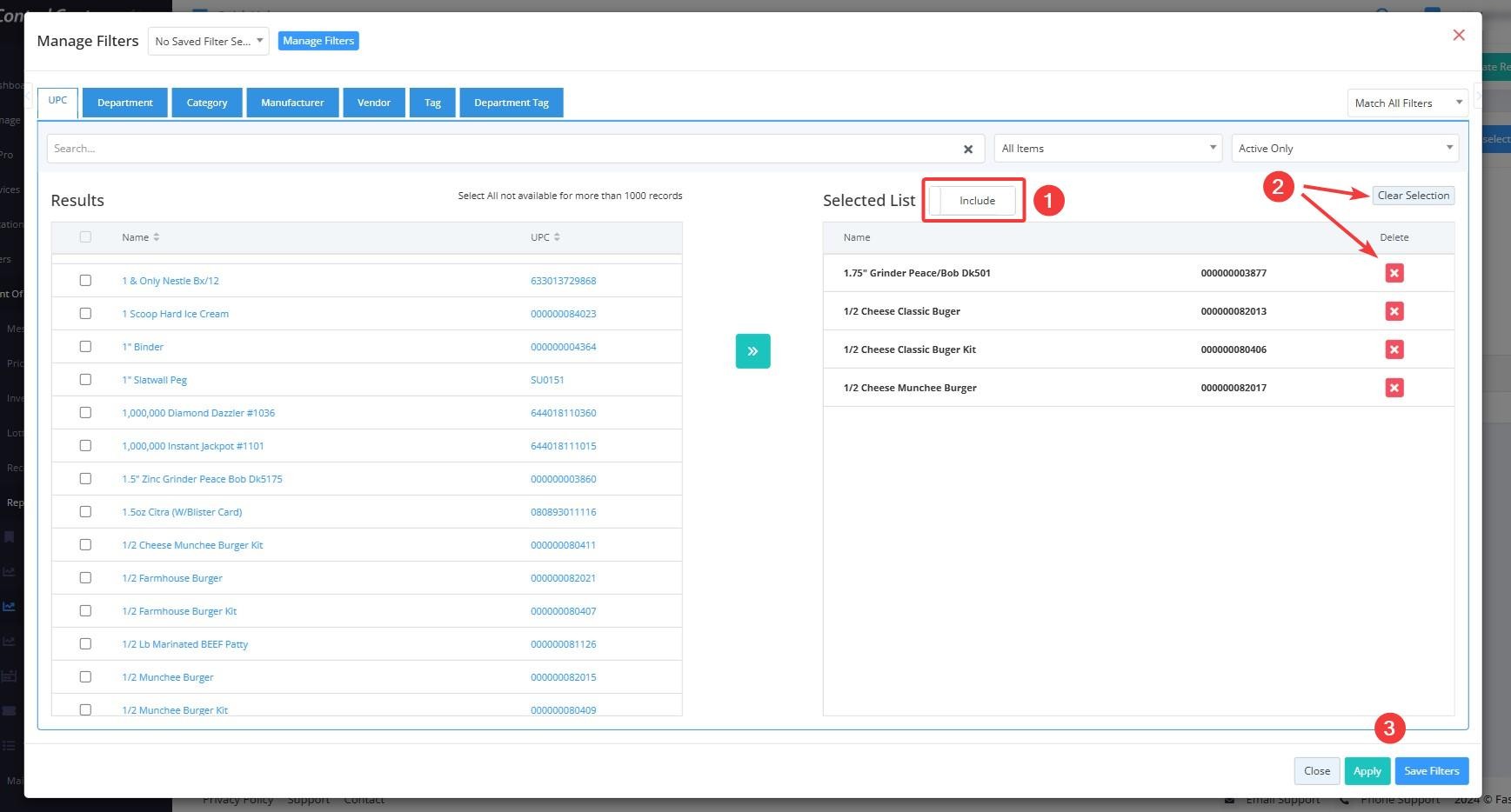Select the Tag tab
Screen dimensions: 1511x812
(432, 103)
